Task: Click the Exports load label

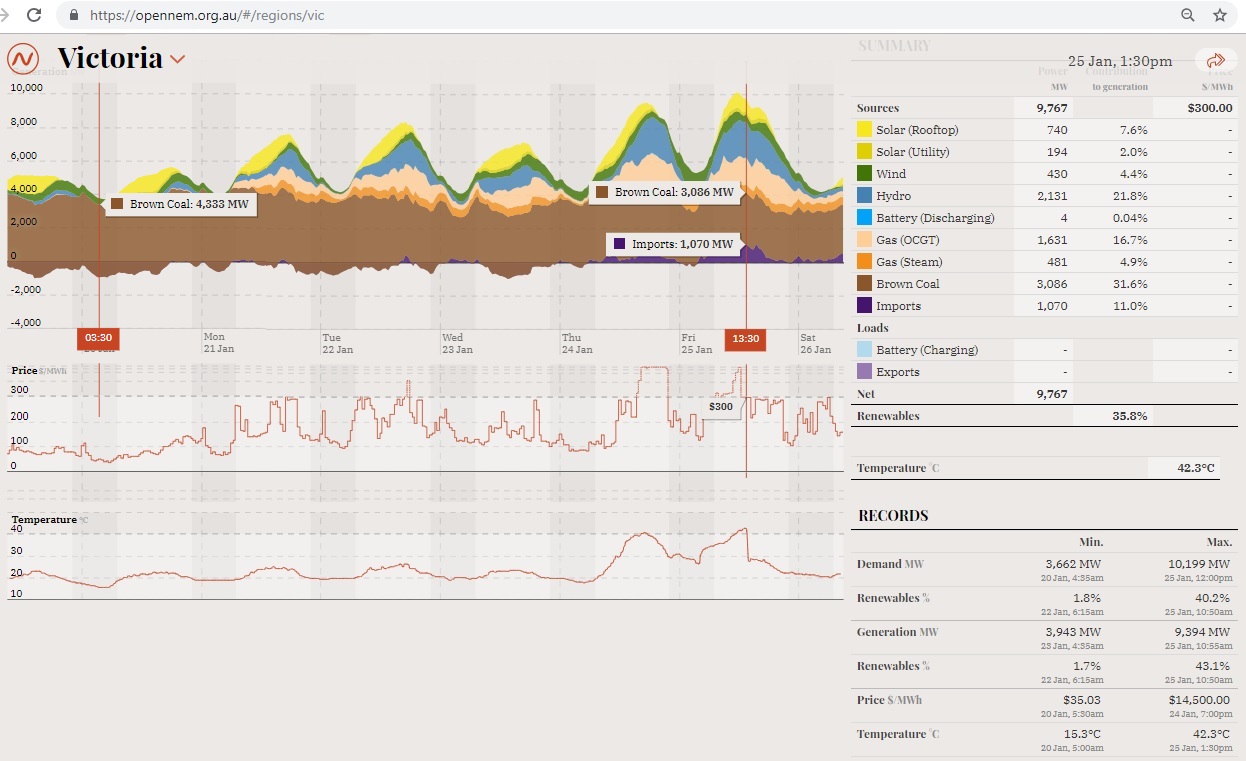Action: [x=898, y=372]
